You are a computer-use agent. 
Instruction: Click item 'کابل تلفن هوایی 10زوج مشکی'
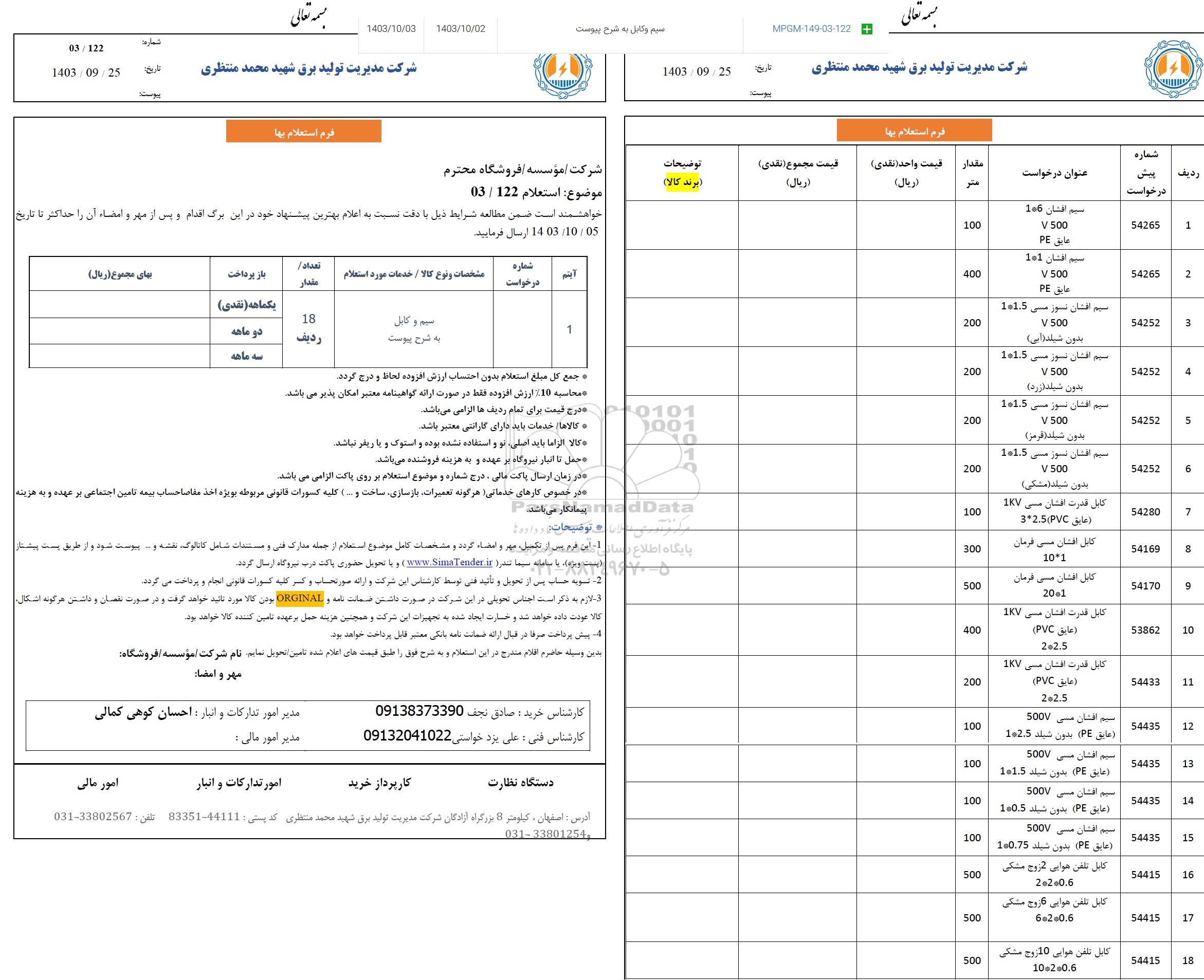(x=1055, y=952)
